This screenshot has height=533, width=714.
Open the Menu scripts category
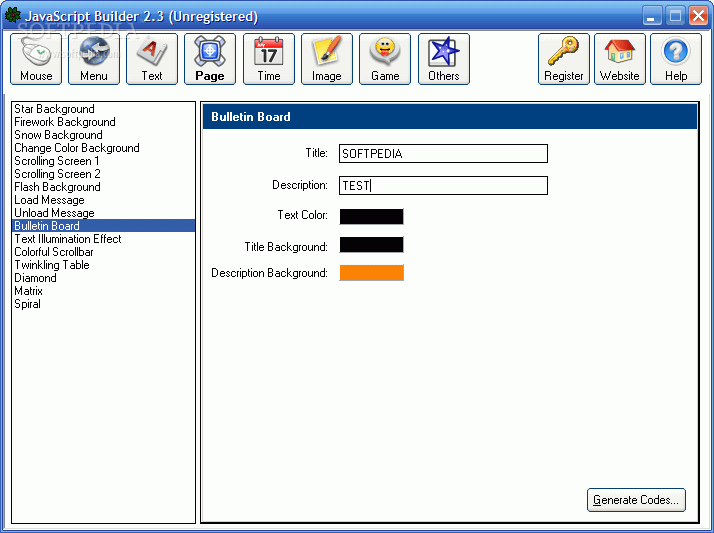click(x=94, y=59)
